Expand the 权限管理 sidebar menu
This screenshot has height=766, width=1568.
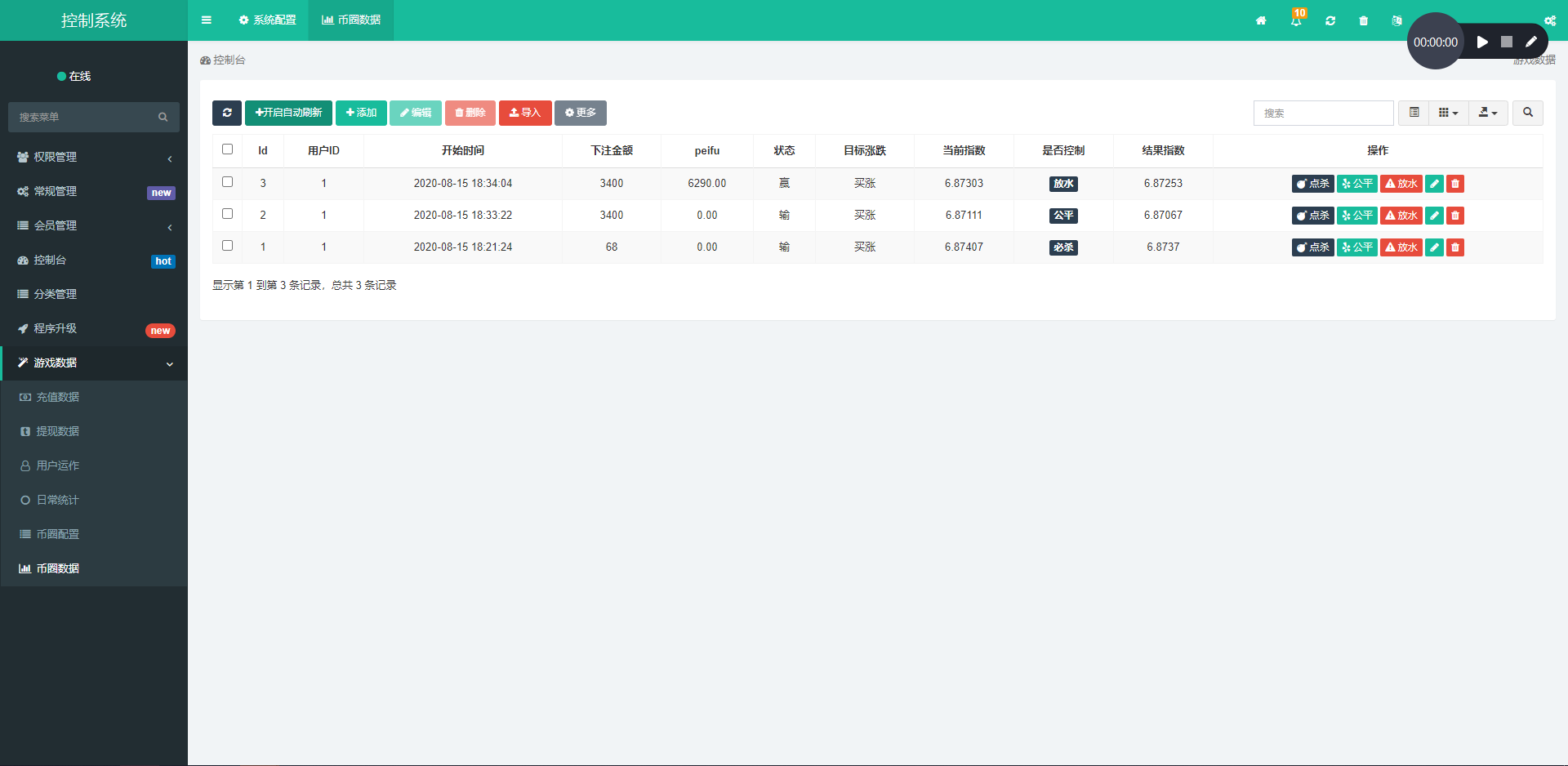(x=94, y=157)
